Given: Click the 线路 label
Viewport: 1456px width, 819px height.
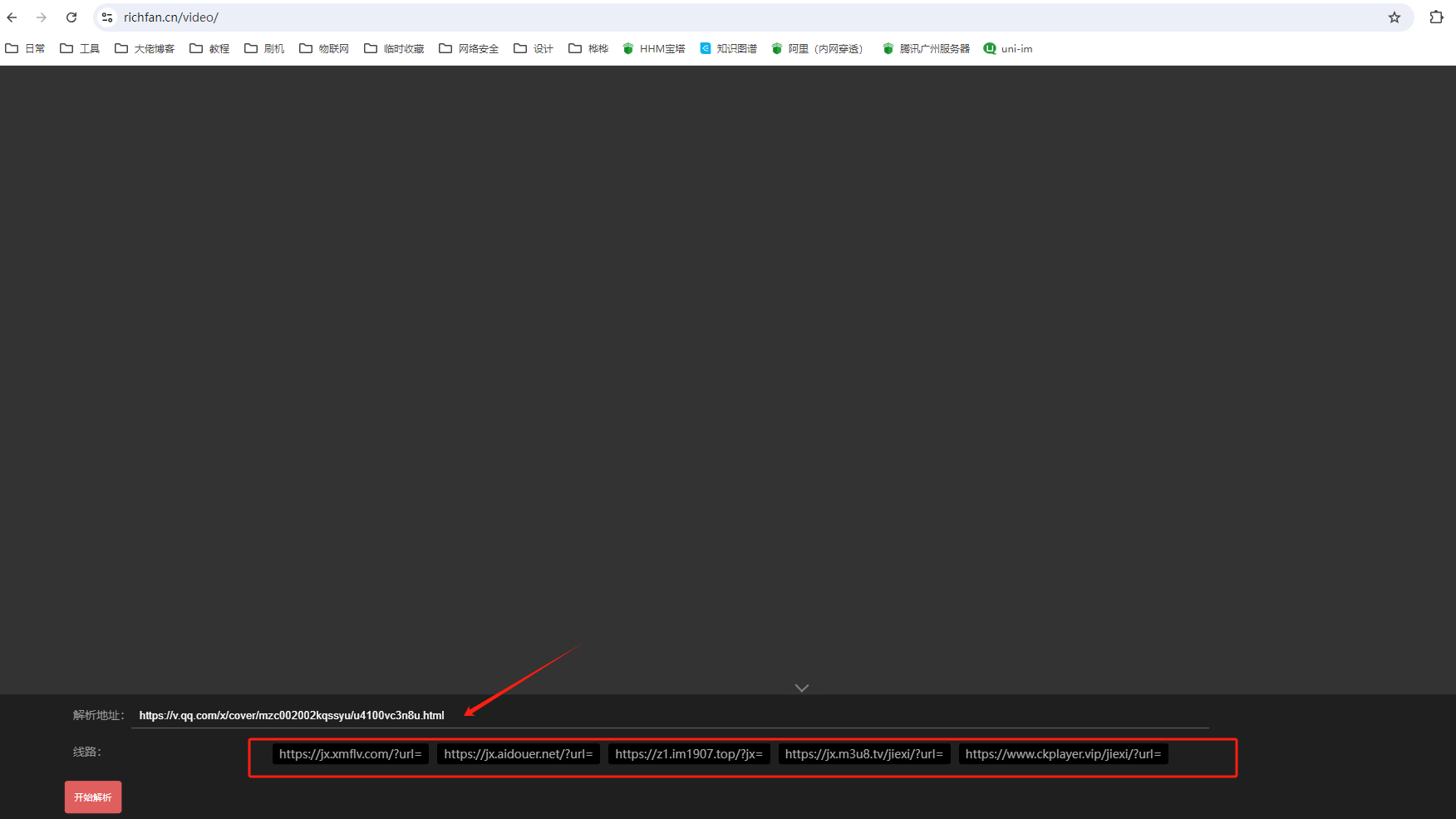Looking at the screenshot, I should (x=87, y=752).
